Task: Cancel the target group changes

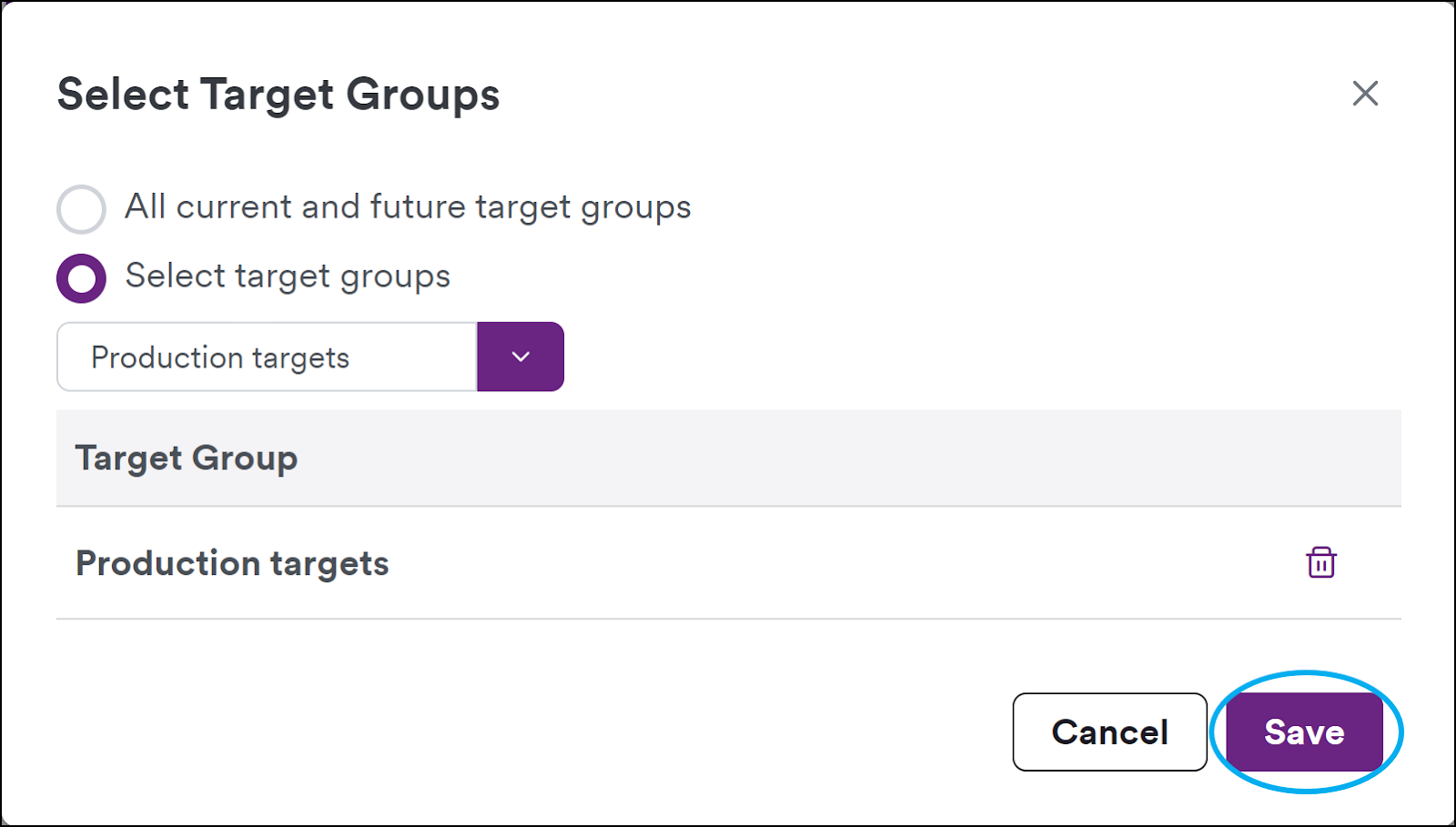Action: (x=1109, y=731)
